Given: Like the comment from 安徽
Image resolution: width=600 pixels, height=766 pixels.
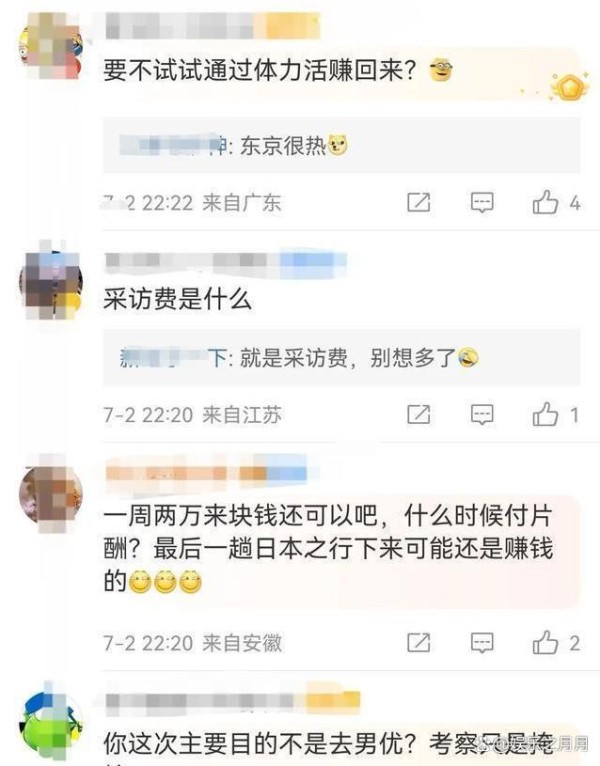Looking at the screenshot, I should [545, 642].
